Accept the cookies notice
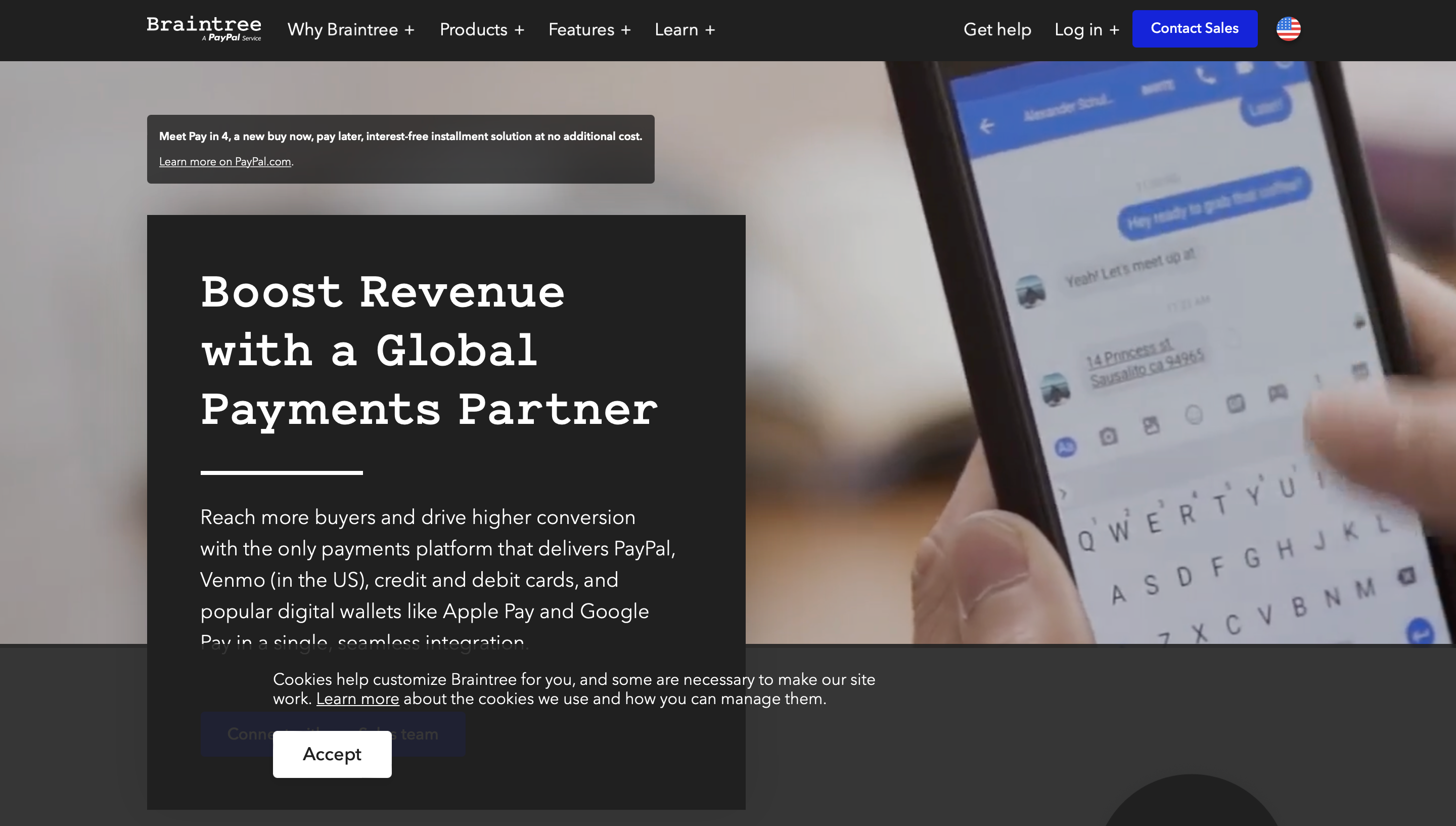Screen dimensions: 1456x826 click(x=332, y=754)
